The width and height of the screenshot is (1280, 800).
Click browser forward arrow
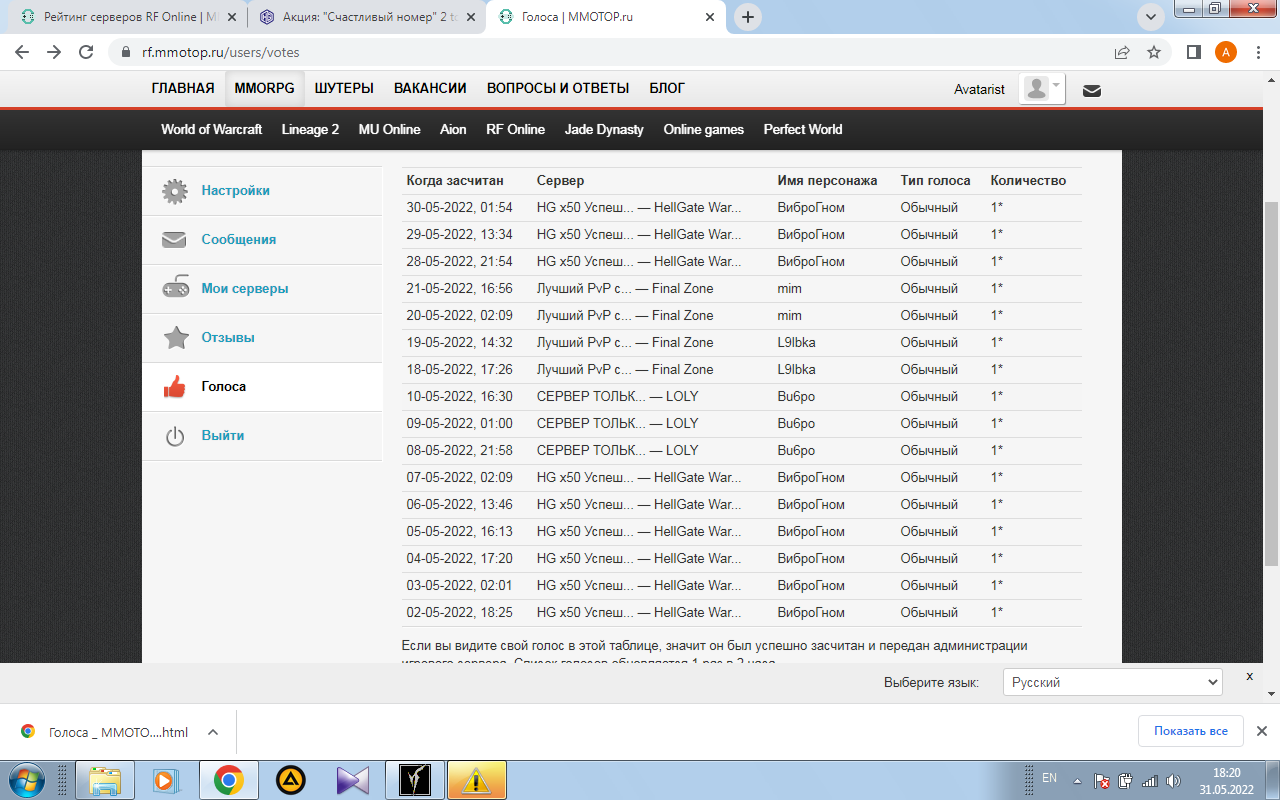[54, 52]
